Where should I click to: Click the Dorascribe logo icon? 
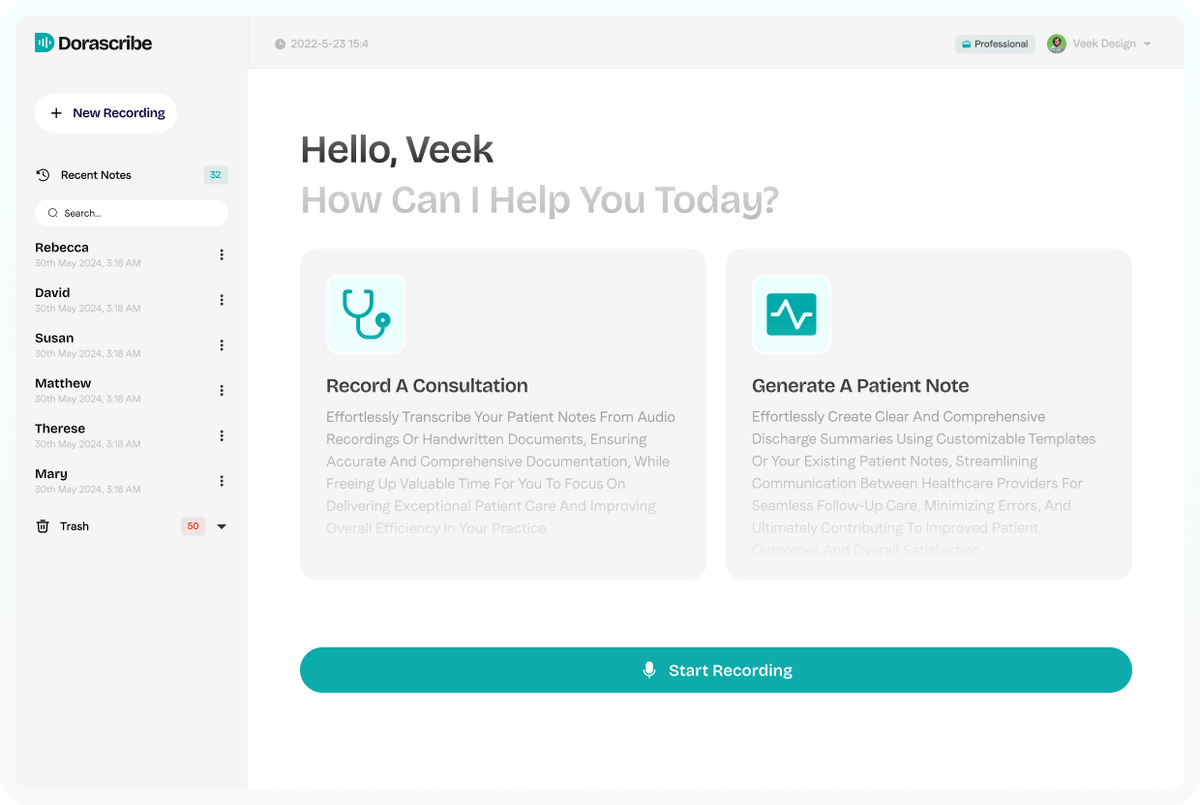pos(44,43)
